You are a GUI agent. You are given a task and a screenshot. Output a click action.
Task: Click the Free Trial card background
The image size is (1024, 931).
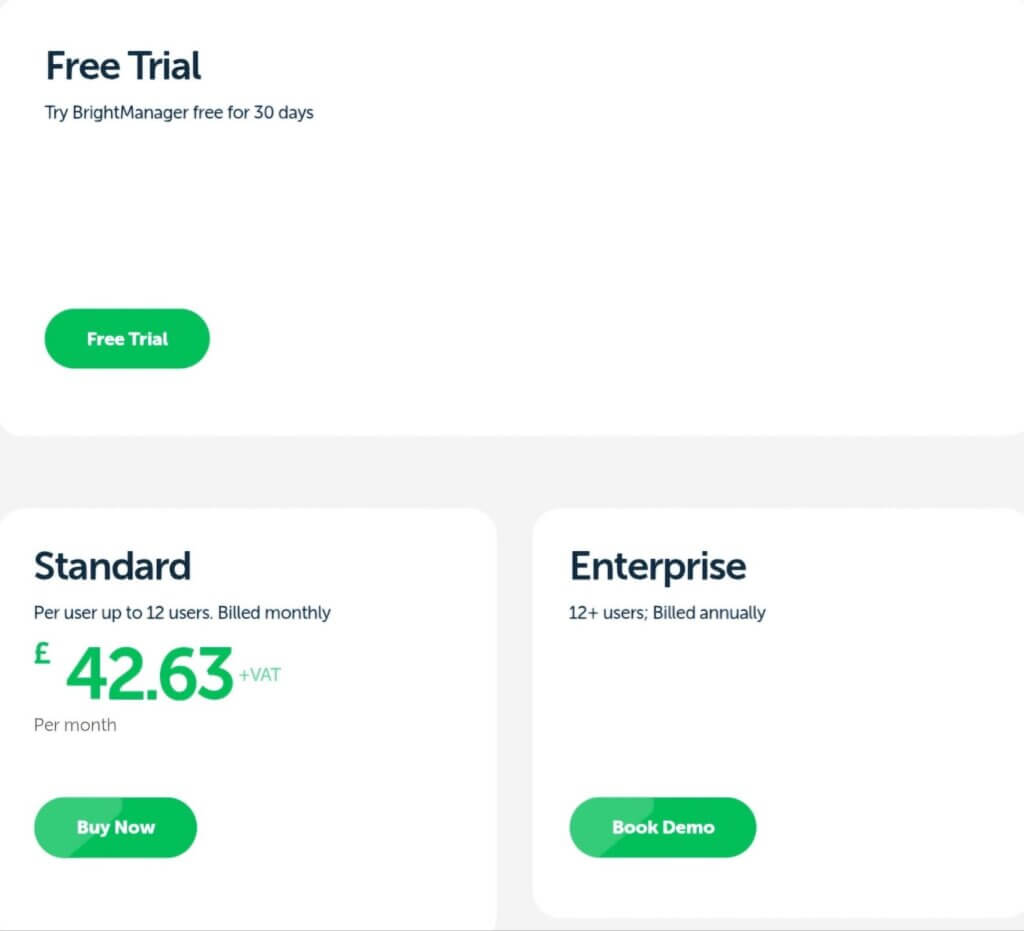point(500,220)
